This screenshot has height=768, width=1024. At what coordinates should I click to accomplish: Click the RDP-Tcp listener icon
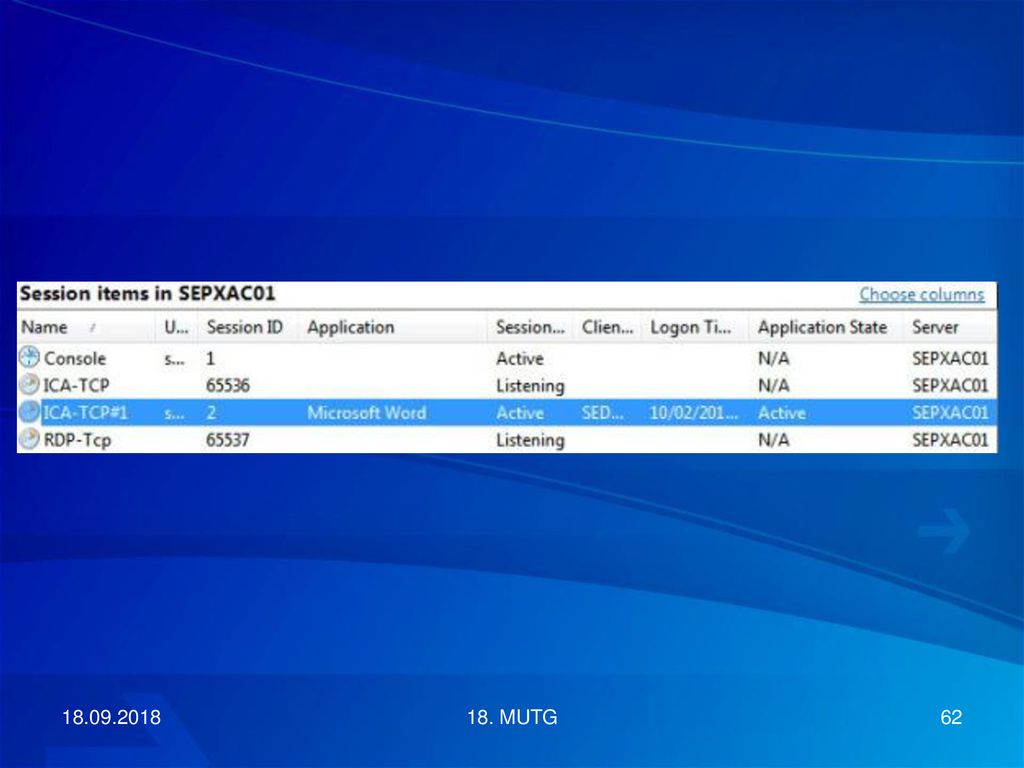(x=29, y=438)
